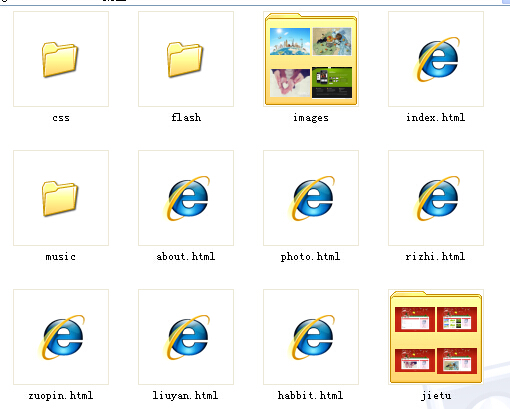
Task: Click the file name "liuyan.html"
Action: click(185, 396)
